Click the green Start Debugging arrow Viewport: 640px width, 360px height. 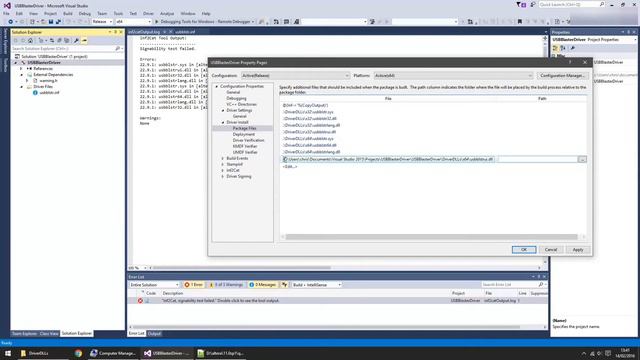click(156, 22)
